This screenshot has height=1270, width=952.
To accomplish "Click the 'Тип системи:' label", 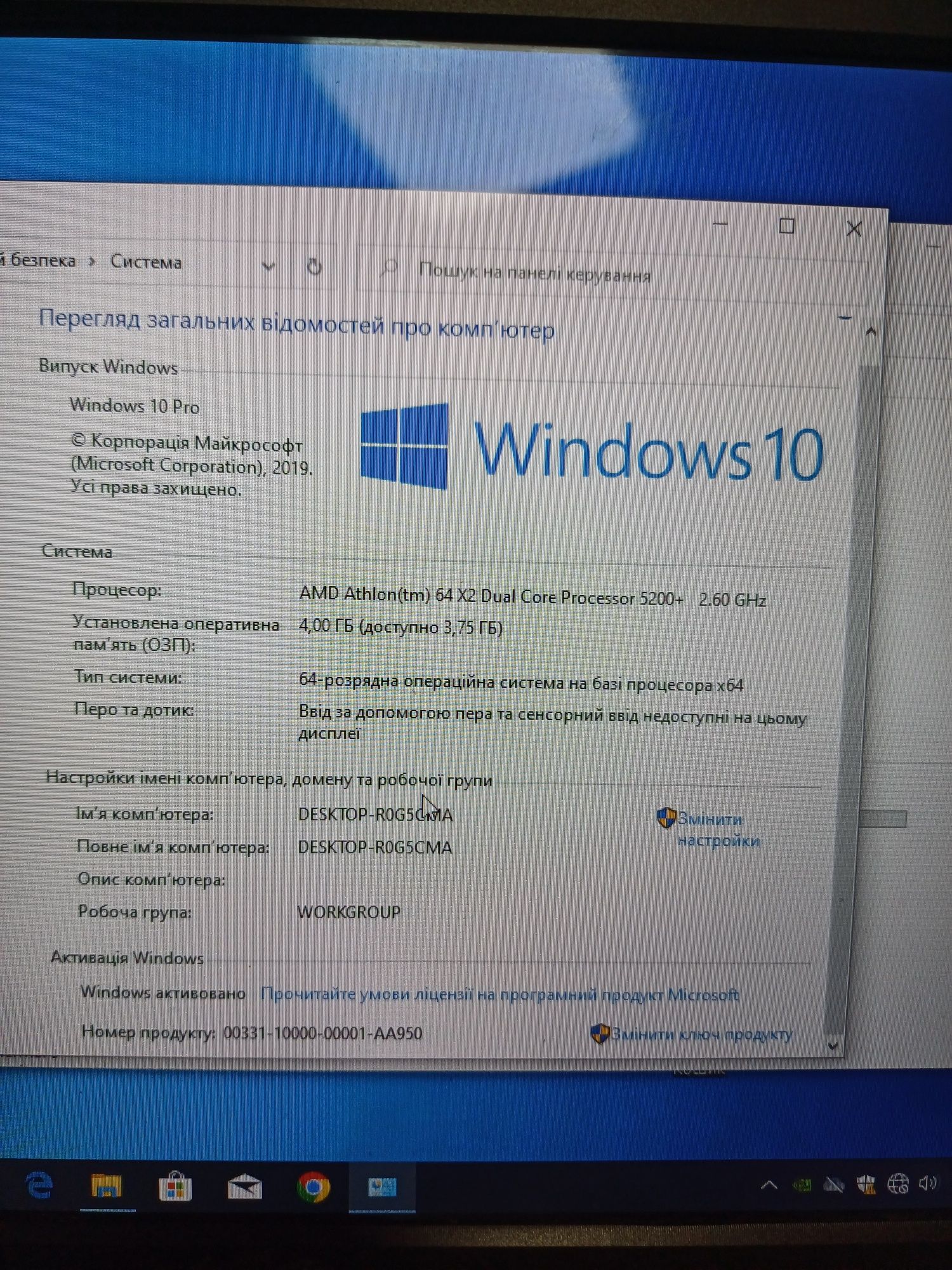I will click(128, 677).
